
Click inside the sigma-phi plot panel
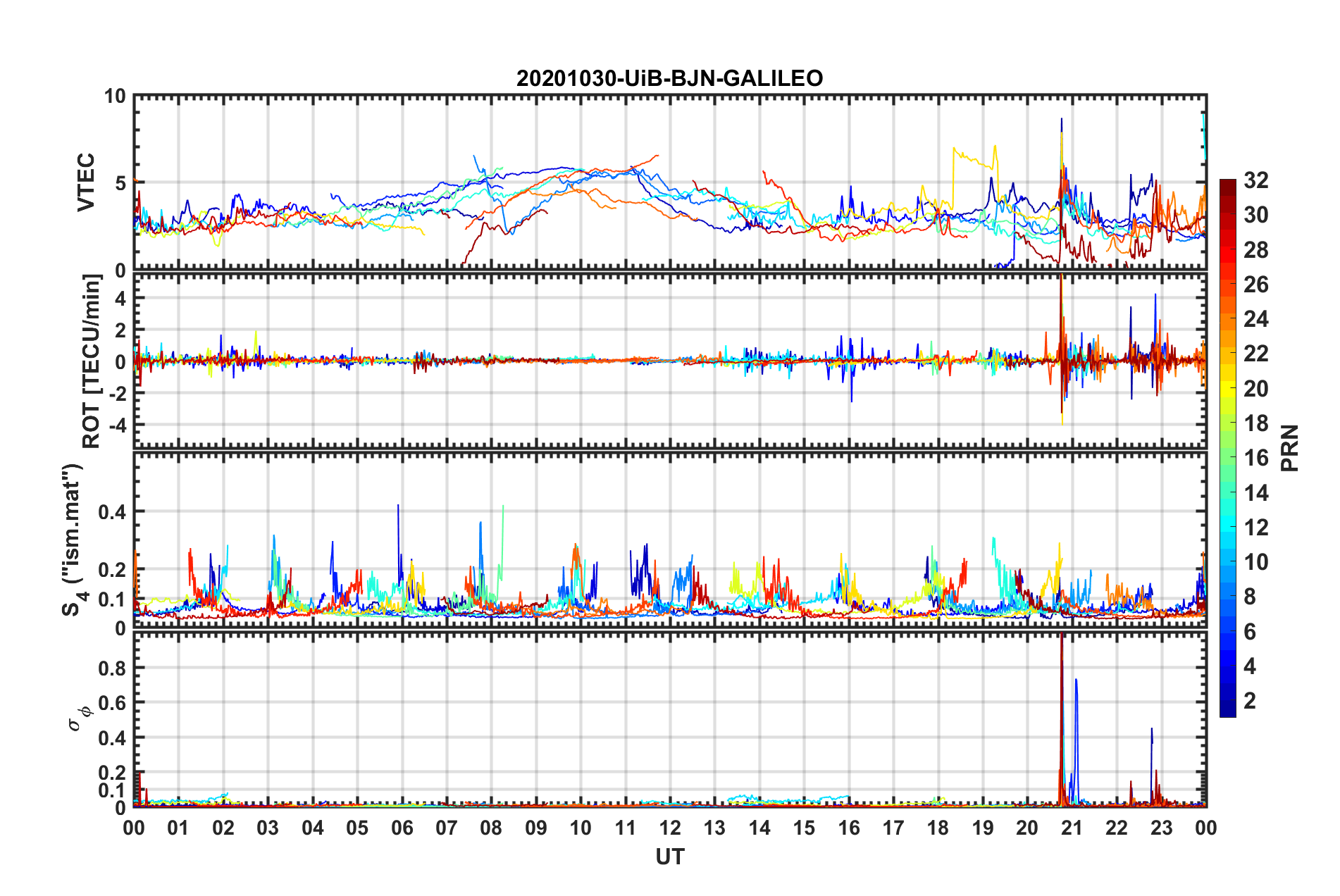(x=670, y=719)
